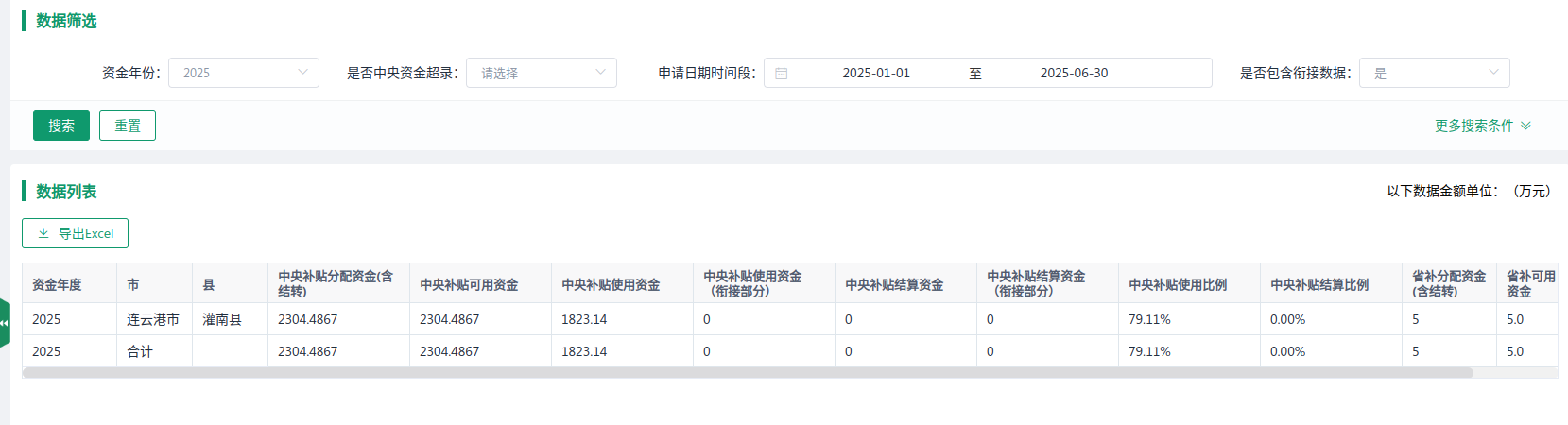1568x425 pixels.
Task: Toggle the green sidebar collapse handle
Action: [5, 323]
